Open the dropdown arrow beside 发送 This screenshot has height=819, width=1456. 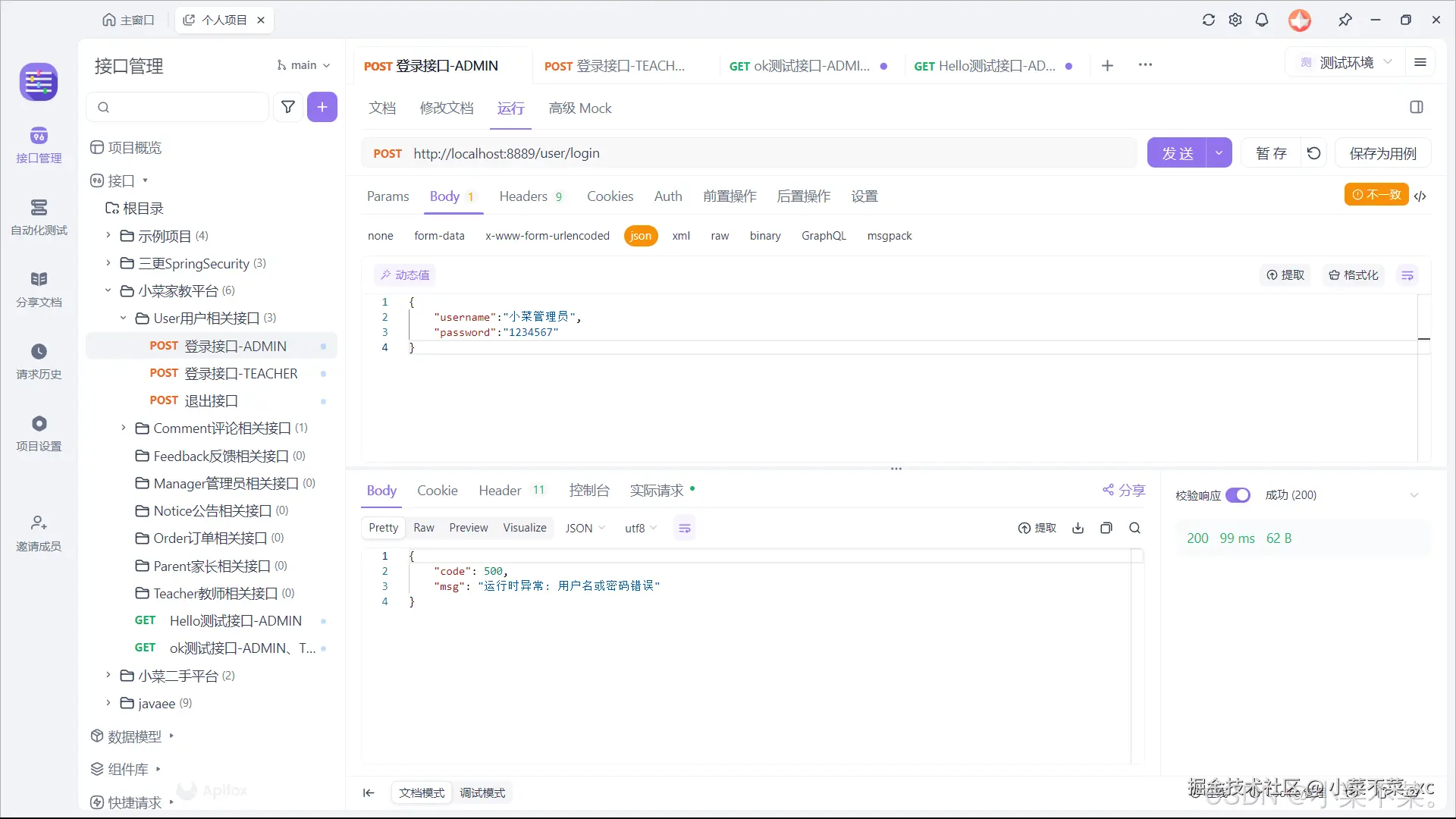[x=1219, y=153]
